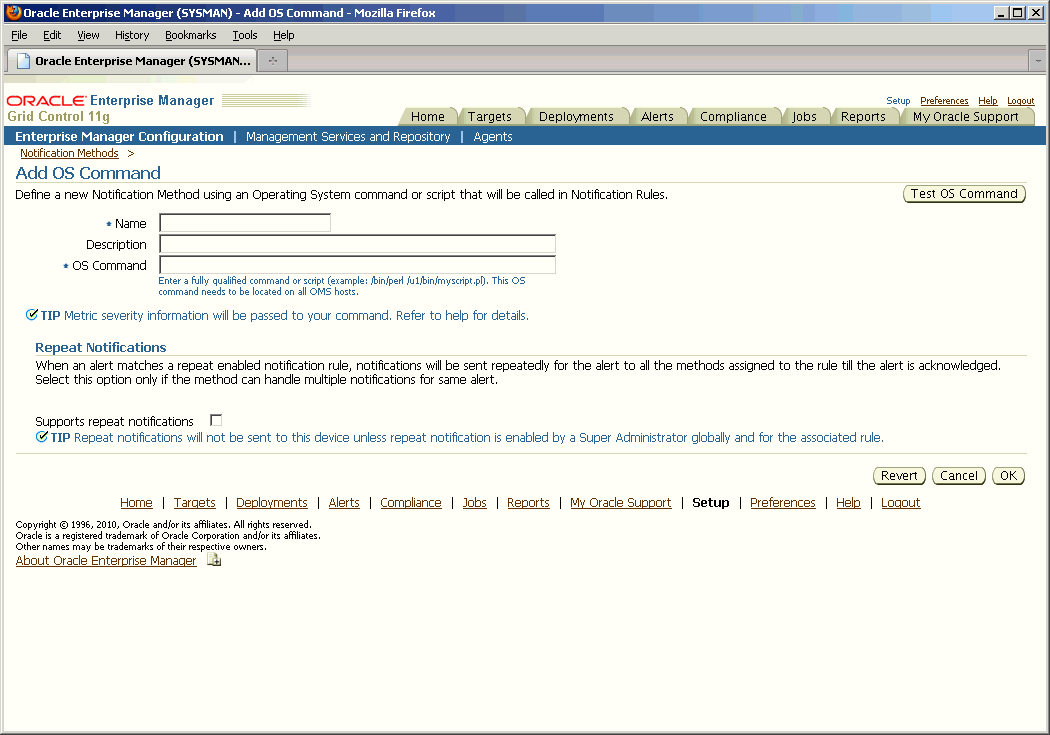
Task: Enable Supports repeat notifications checkbox
Action: pos(216,420)
